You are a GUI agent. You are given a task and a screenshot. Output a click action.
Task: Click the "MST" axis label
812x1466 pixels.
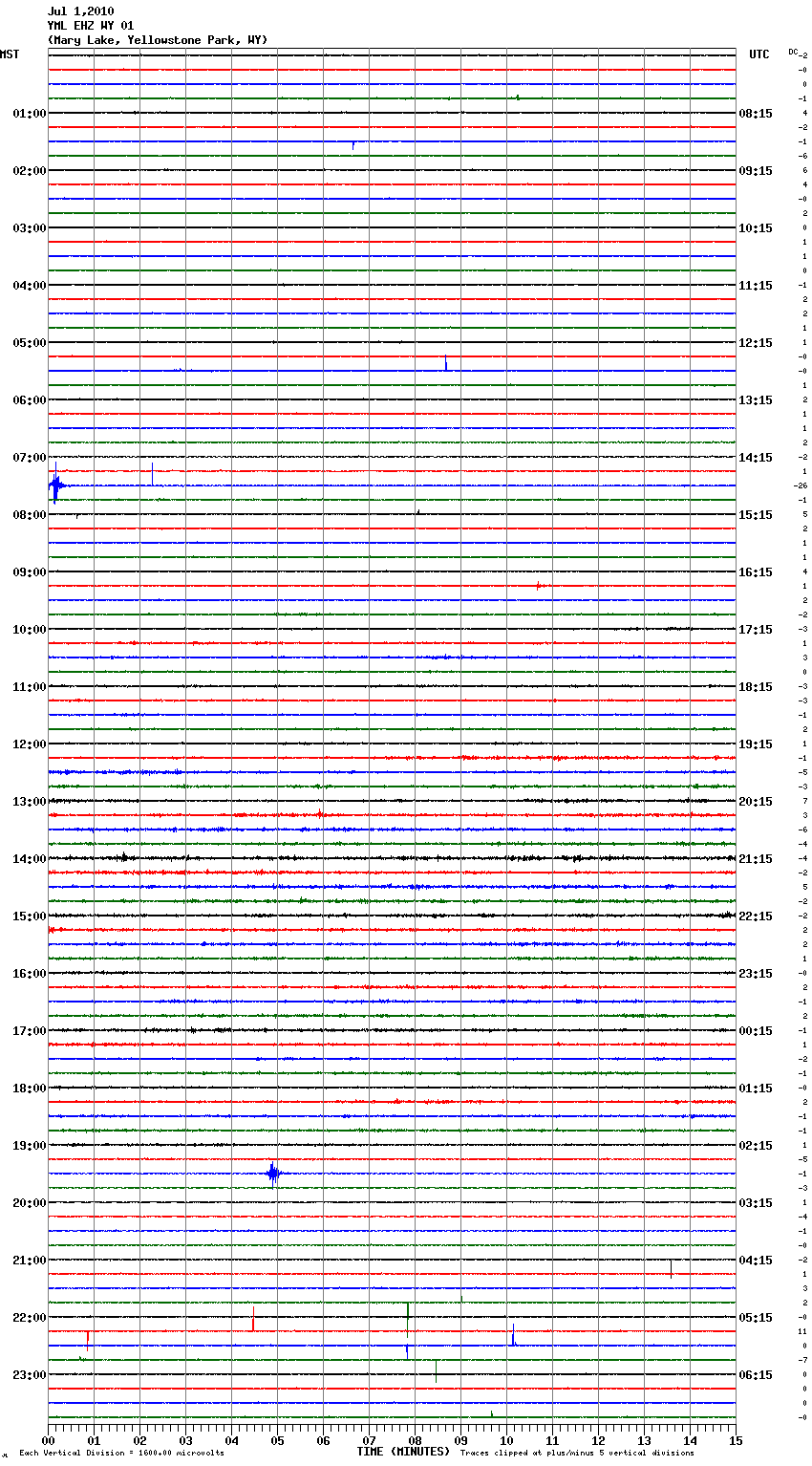(x=10, y=54)
